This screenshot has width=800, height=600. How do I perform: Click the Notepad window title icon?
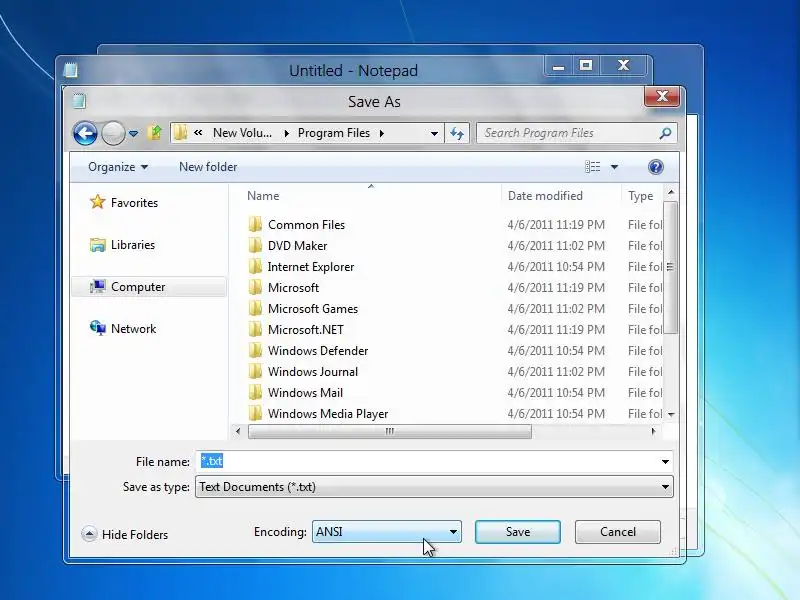tap(70, 70)
